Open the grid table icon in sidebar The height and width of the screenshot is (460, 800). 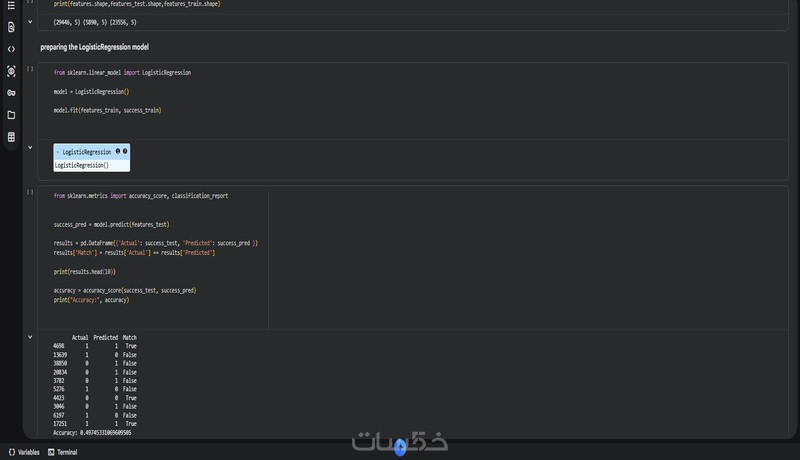click(x=11, y=137)
